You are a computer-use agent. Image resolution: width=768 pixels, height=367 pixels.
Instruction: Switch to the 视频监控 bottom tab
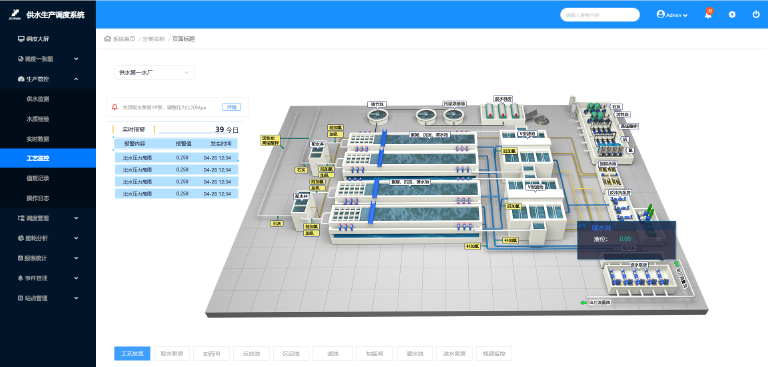tap(494, 353)
